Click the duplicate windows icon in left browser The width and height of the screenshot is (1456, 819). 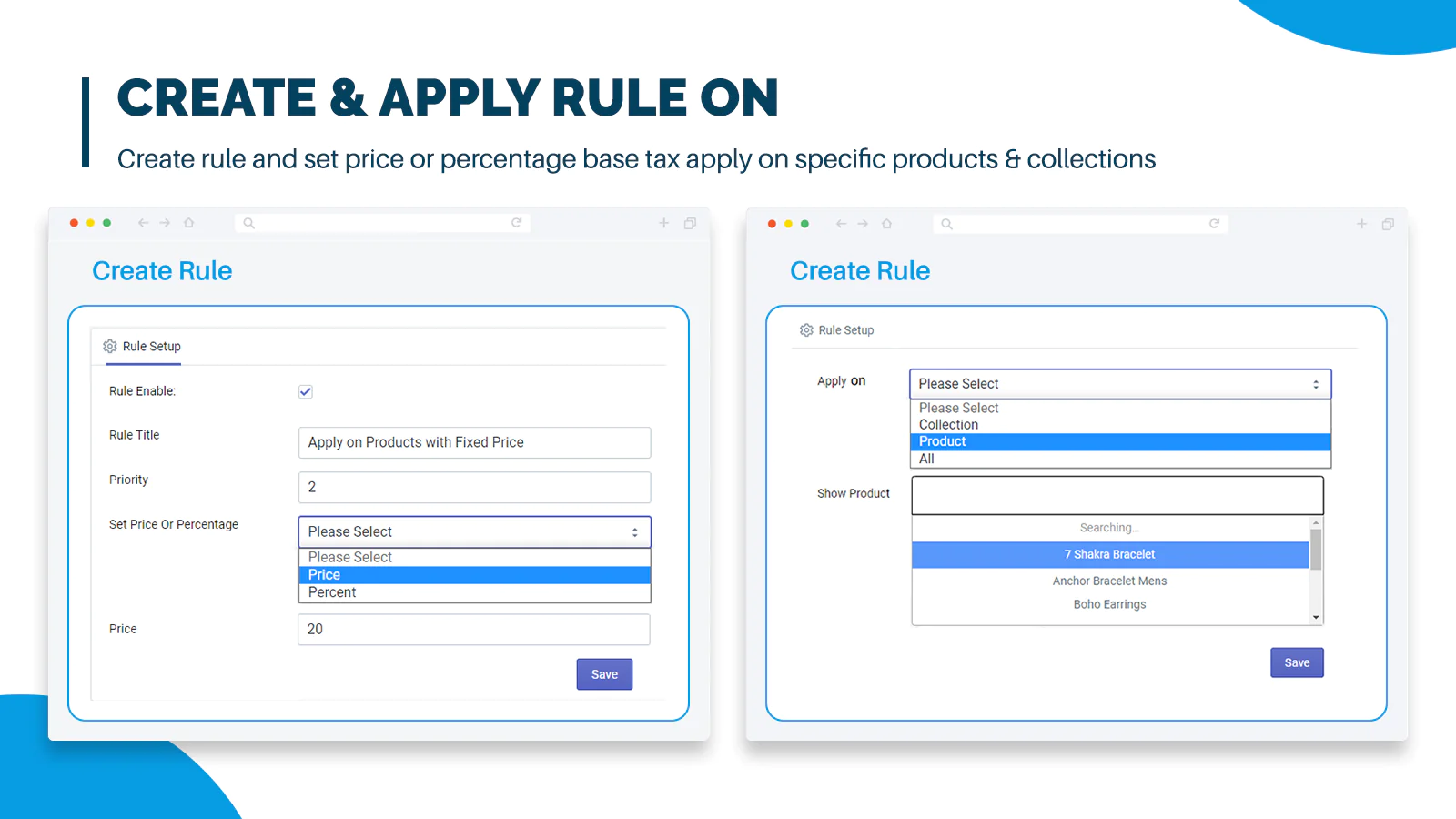tap(690, 223)
